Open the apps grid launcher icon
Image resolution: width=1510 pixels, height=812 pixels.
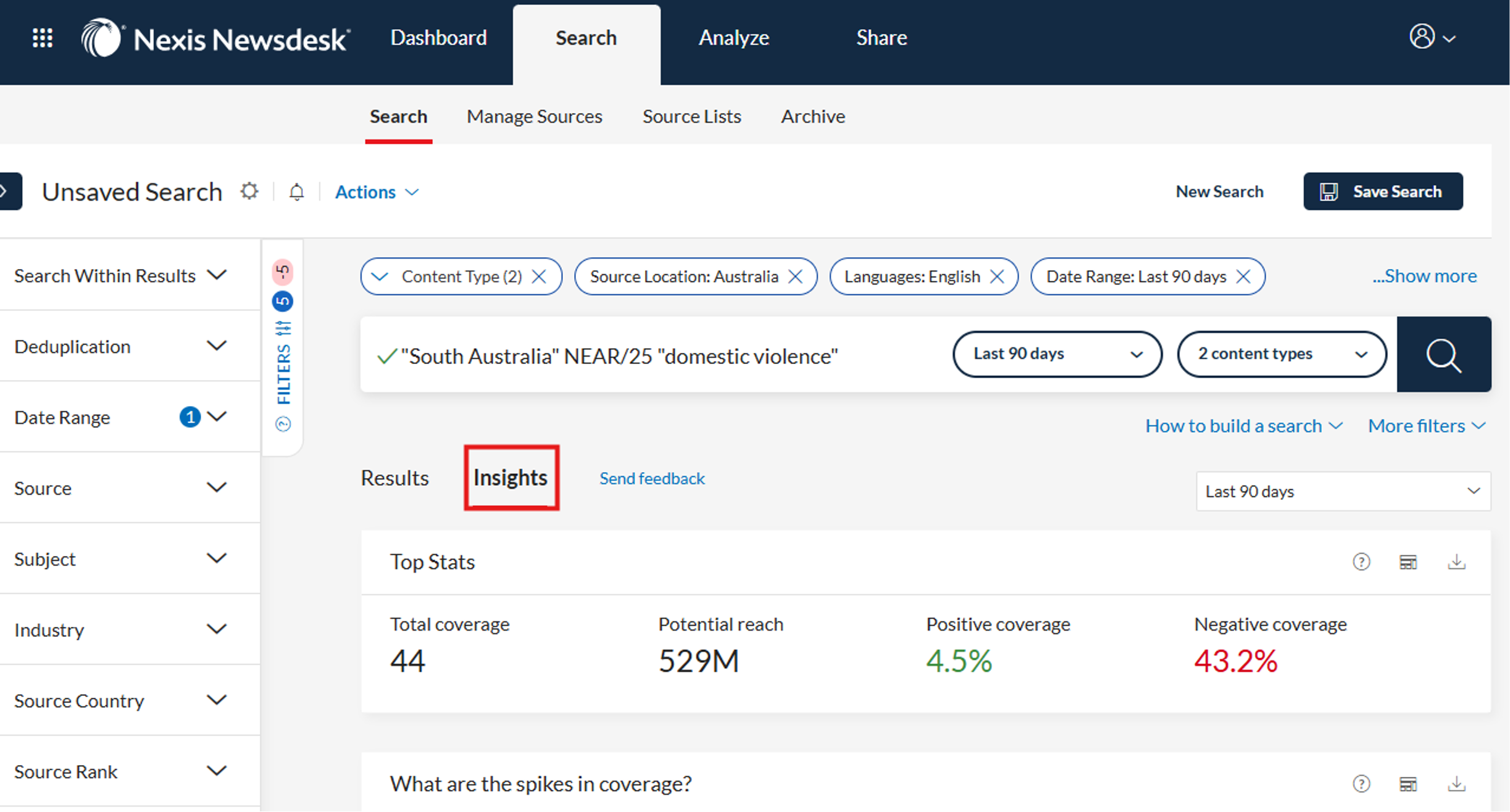click(x=43, y=38)
